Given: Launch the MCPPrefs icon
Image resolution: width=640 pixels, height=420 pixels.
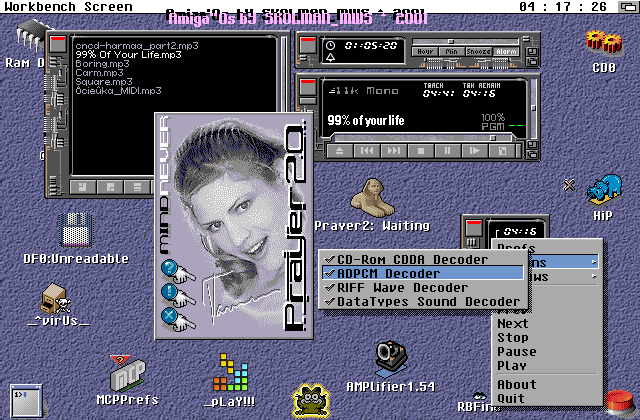Looking at the screenshot, I should 128,373.
